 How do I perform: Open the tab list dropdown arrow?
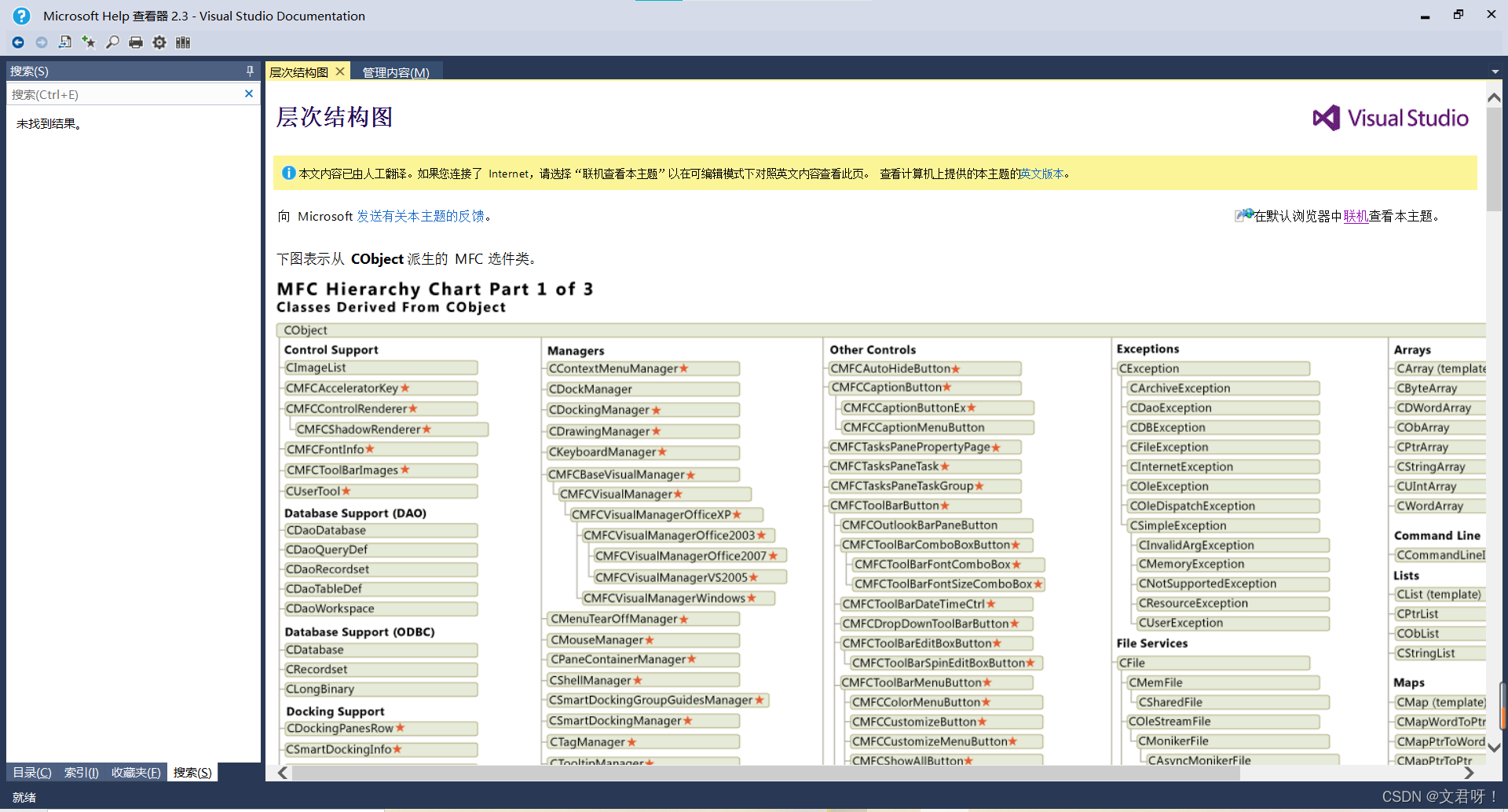[x=1495, y=71]
